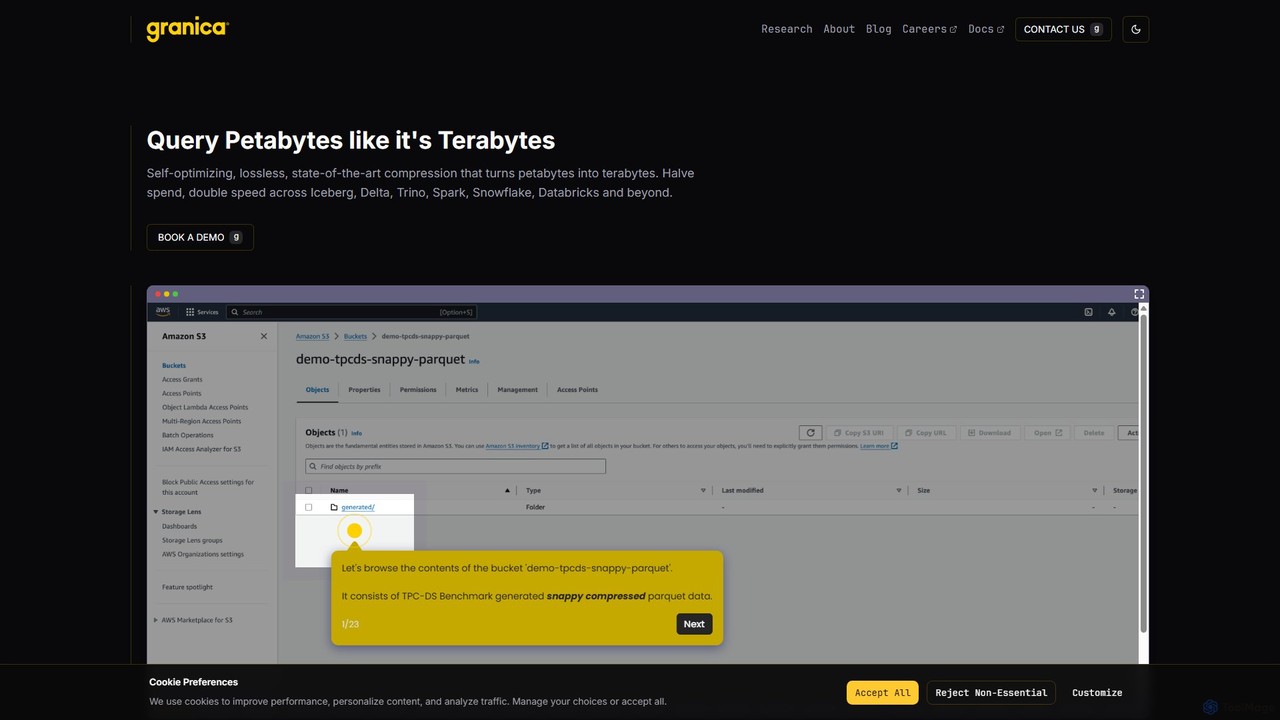Click the Info badge beside the bucket title
This screenshot has height=720, width=1280.
click(x=474, y=361)
